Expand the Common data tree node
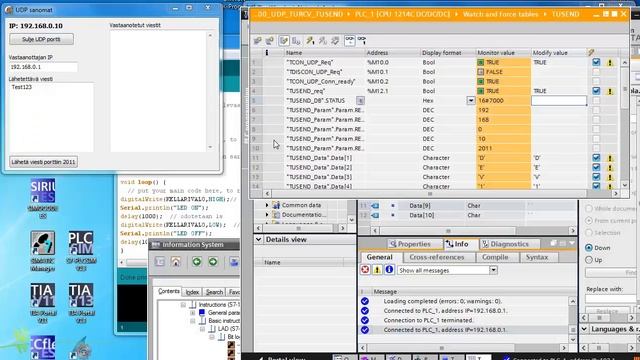 click(x=267, y=205)
